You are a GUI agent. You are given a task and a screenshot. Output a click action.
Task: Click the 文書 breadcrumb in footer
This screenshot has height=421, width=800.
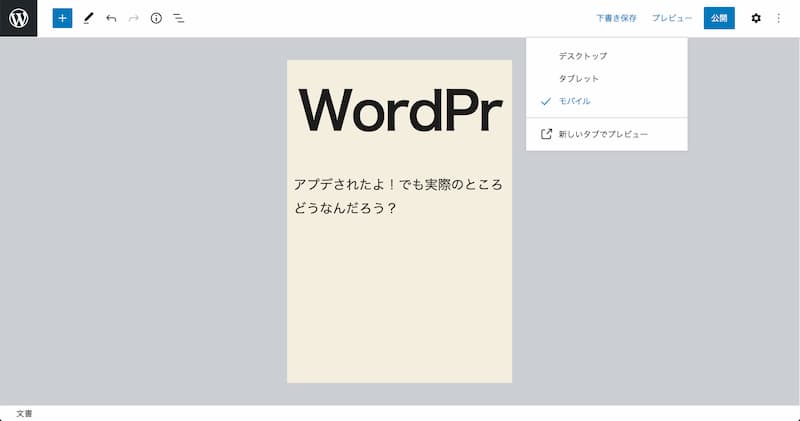click(24, 413)
